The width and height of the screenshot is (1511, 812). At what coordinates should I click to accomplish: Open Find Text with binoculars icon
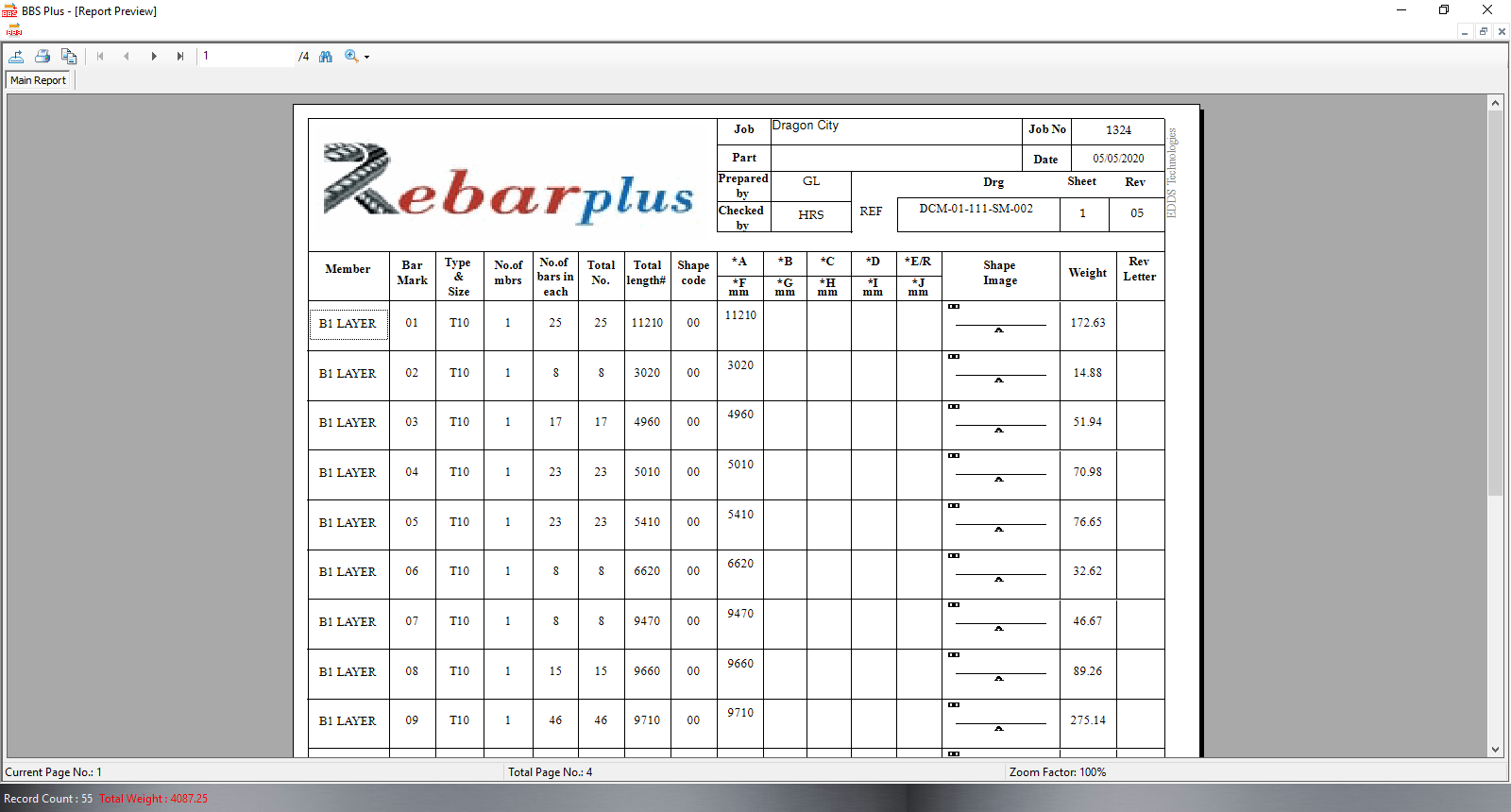click(326, 57)
